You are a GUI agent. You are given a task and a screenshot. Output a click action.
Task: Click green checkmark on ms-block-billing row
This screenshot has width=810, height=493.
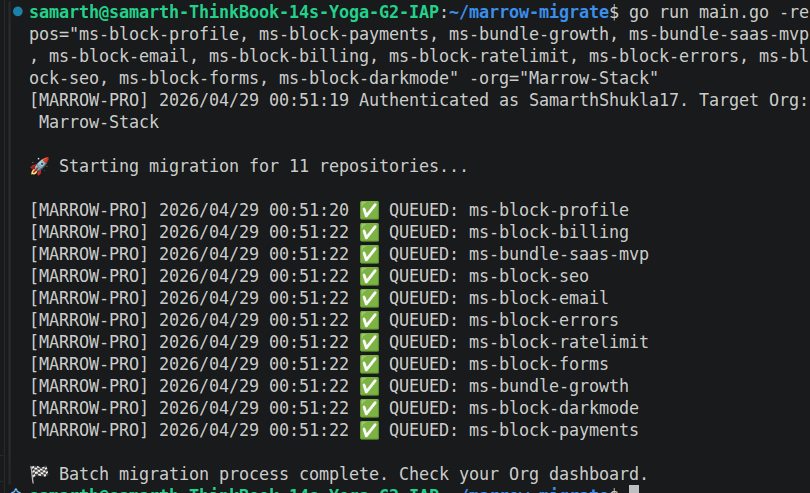point(369,233)
